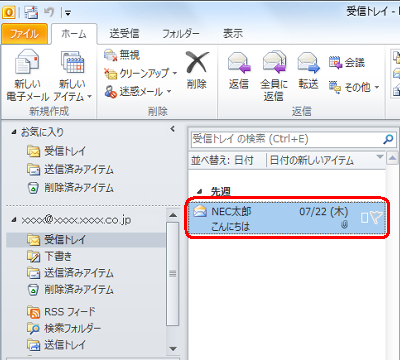Image resolution: width=400 pixels, height=360 pixels.
Task: Click the folder pane scroll up arrow
Action: (x=173, y=215)
